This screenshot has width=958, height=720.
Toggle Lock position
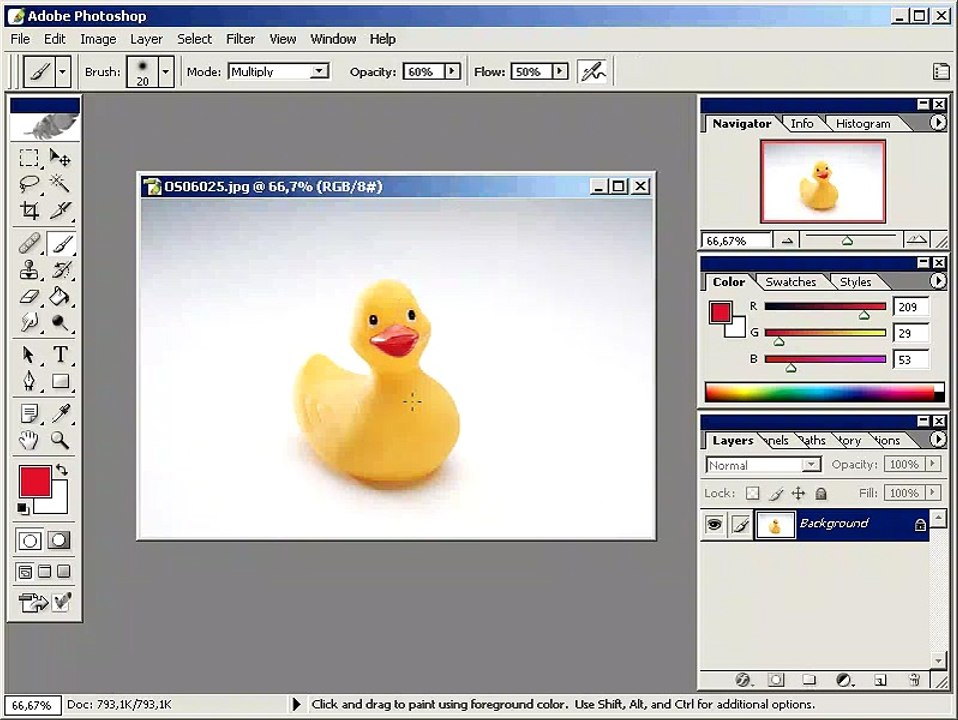pyautogui.click(x=799, y=493)
